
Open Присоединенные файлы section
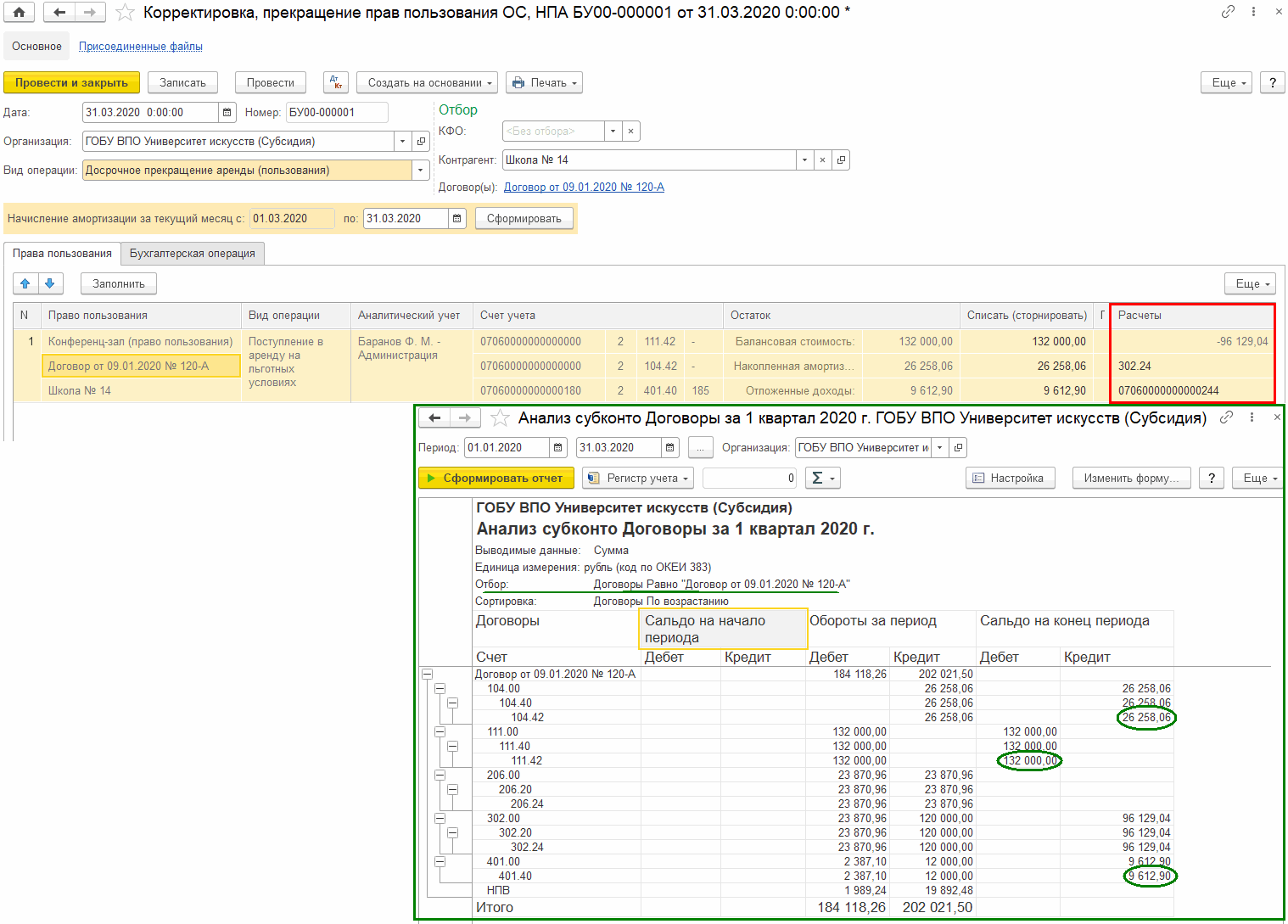pyautogui.click(x=141, y=46)
